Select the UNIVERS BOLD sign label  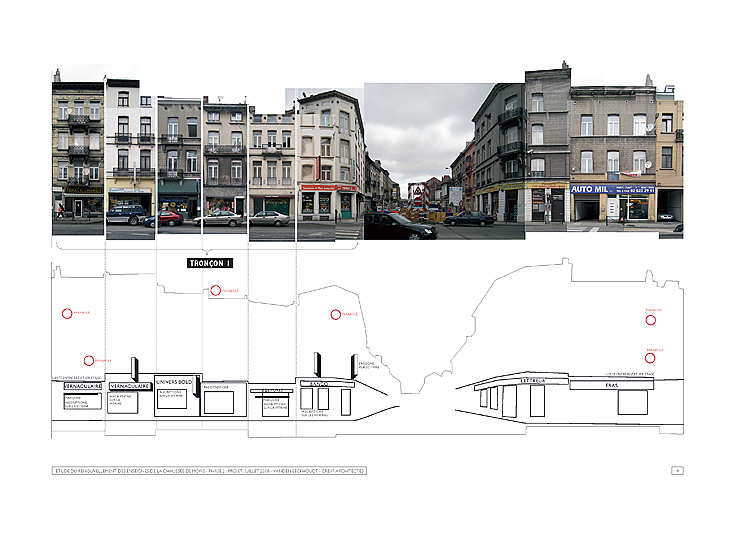pos(174,382)
